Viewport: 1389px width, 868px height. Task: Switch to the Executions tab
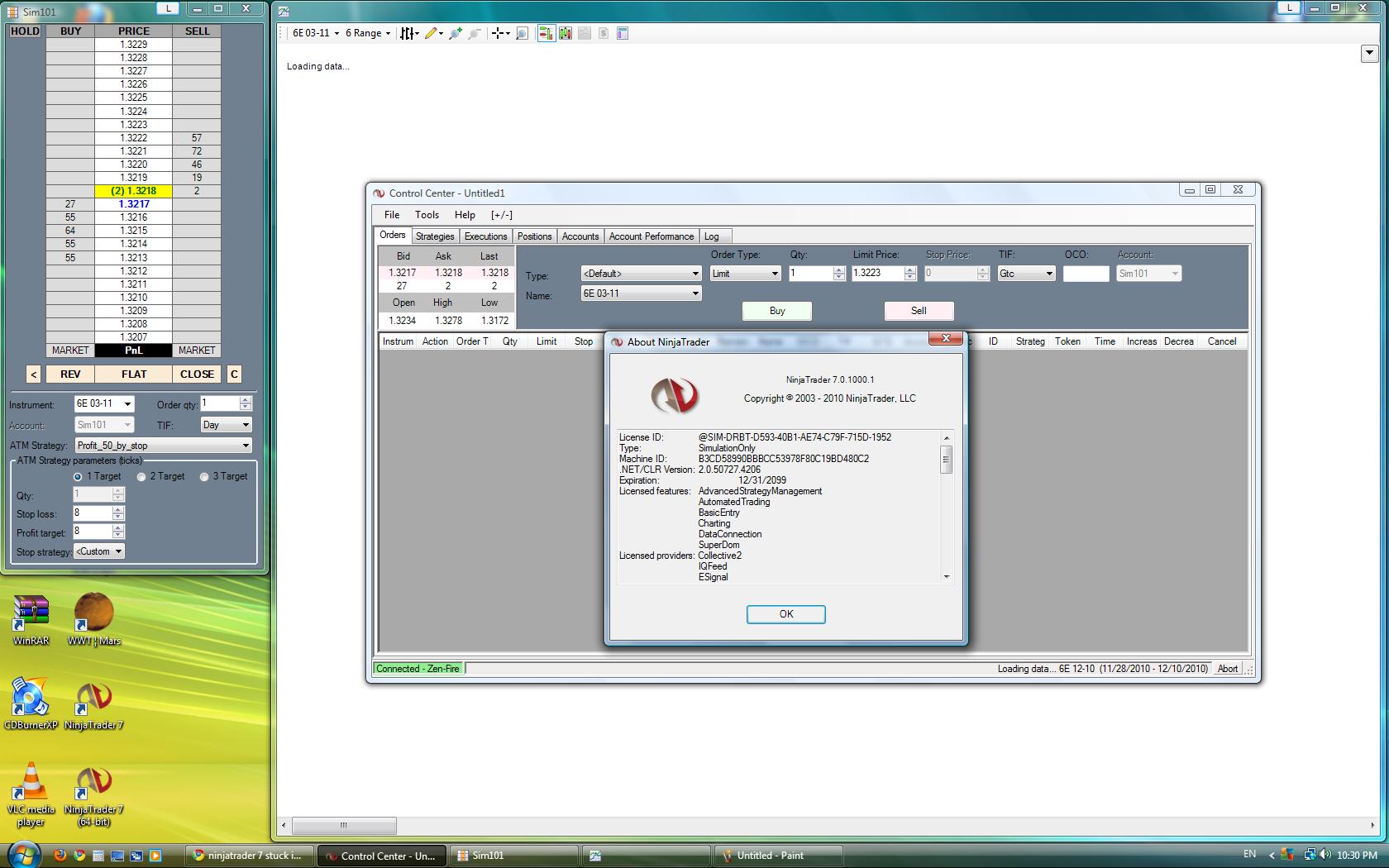[x=485, y=236]
